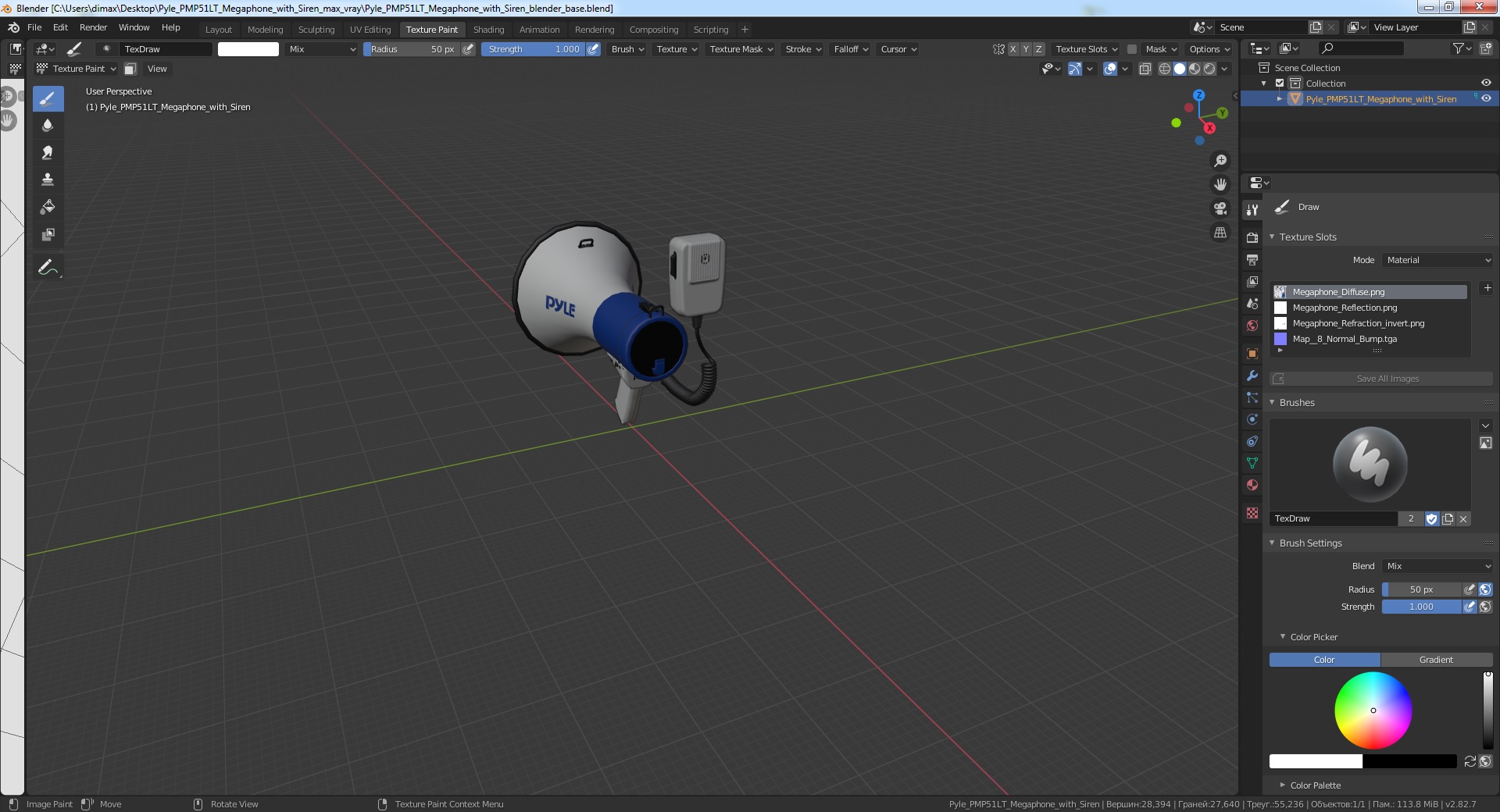Viewport: 1500px width, 812px height.
Task: Toggle camera view icon in viewport
Action: pyautogui.click(x=1220, y=208)
